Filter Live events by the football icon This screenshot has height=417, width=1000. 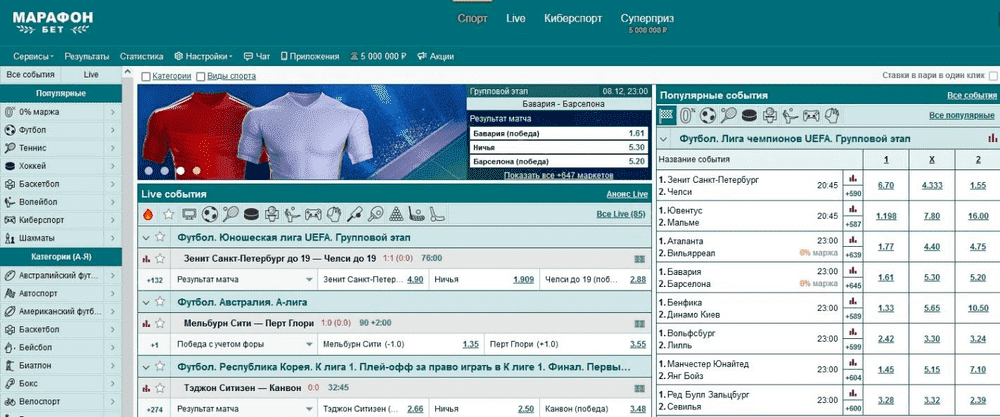click(x=210, y=214)
